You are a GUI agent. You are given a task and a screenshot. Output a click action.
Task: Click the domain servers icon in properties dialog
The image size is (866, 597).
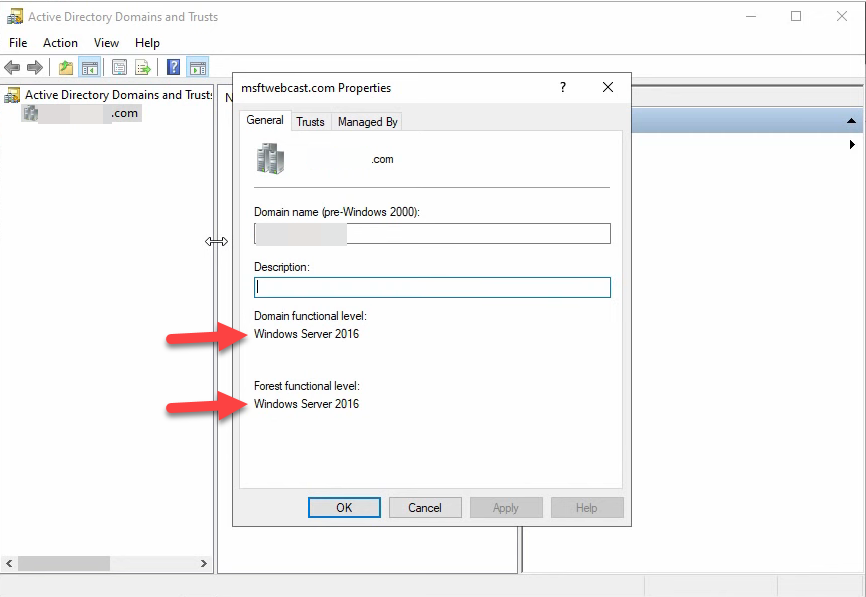[271, 159]
